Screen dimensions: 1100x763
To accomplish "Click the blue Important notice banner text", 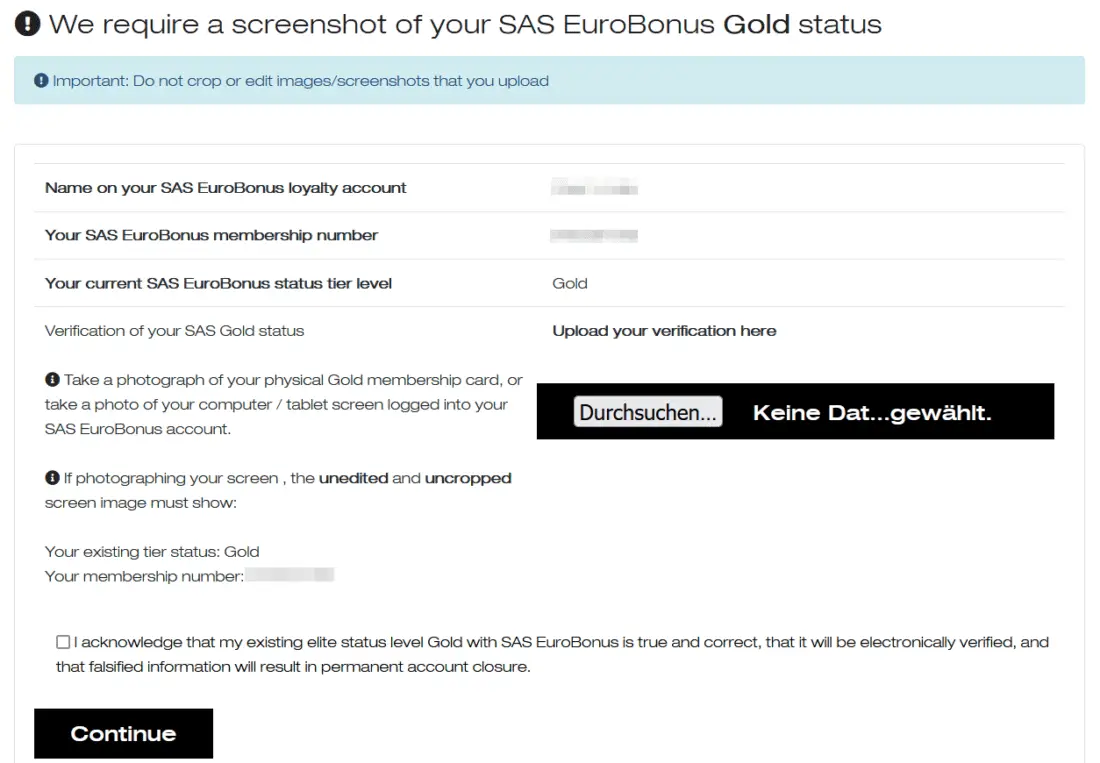I will [300, 81].
